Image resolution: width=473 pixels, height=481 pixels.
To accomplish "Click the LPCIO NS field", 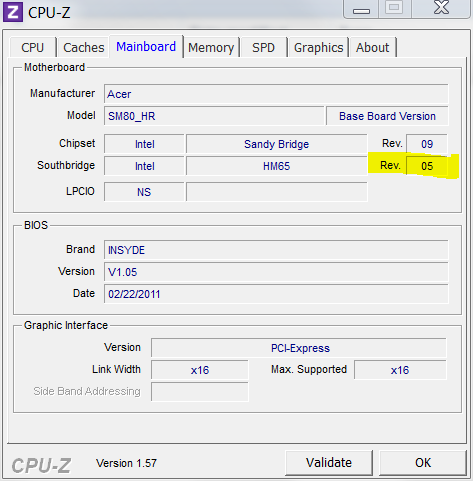I will coord(144,192).
